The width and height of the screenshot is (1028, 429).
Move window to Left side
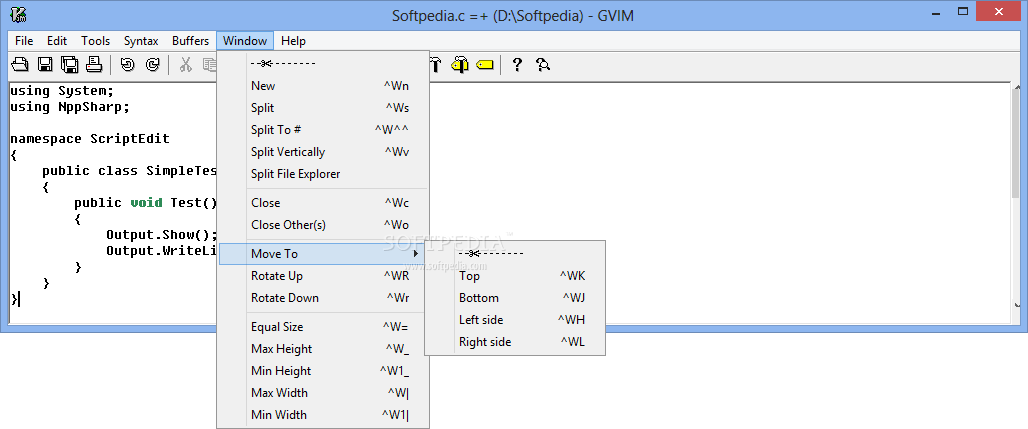click(x=515, y=320)
